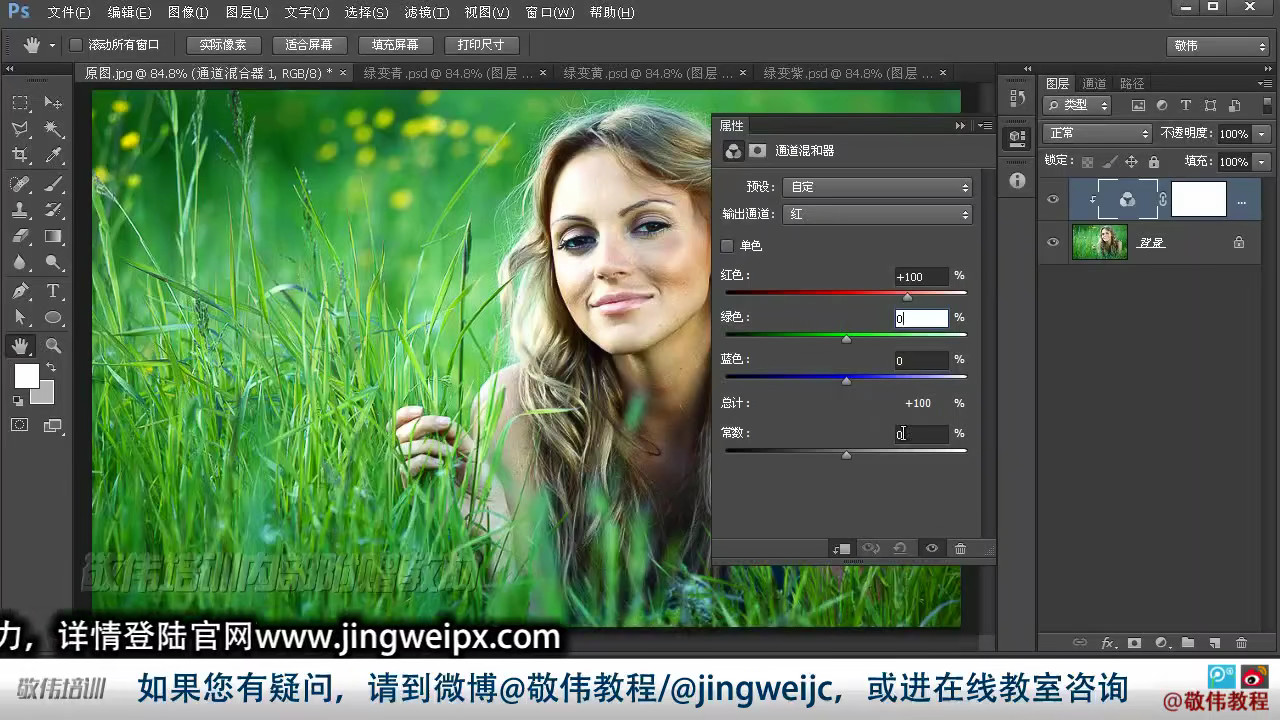
Task: Select the Dodge tool
Action: 53,263
